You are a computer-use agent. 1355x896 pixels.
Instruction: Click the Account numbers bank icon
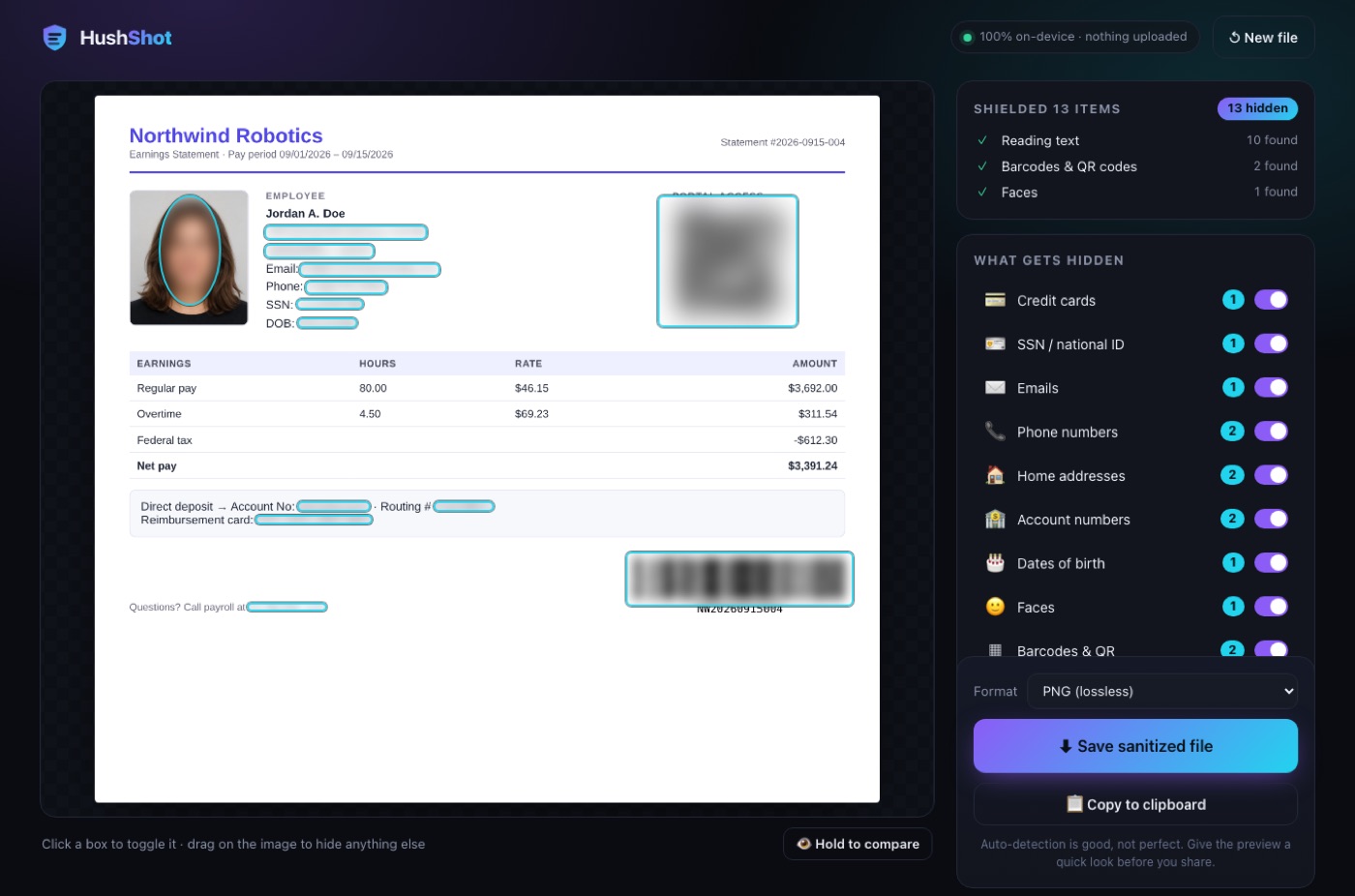coord(995,520)
